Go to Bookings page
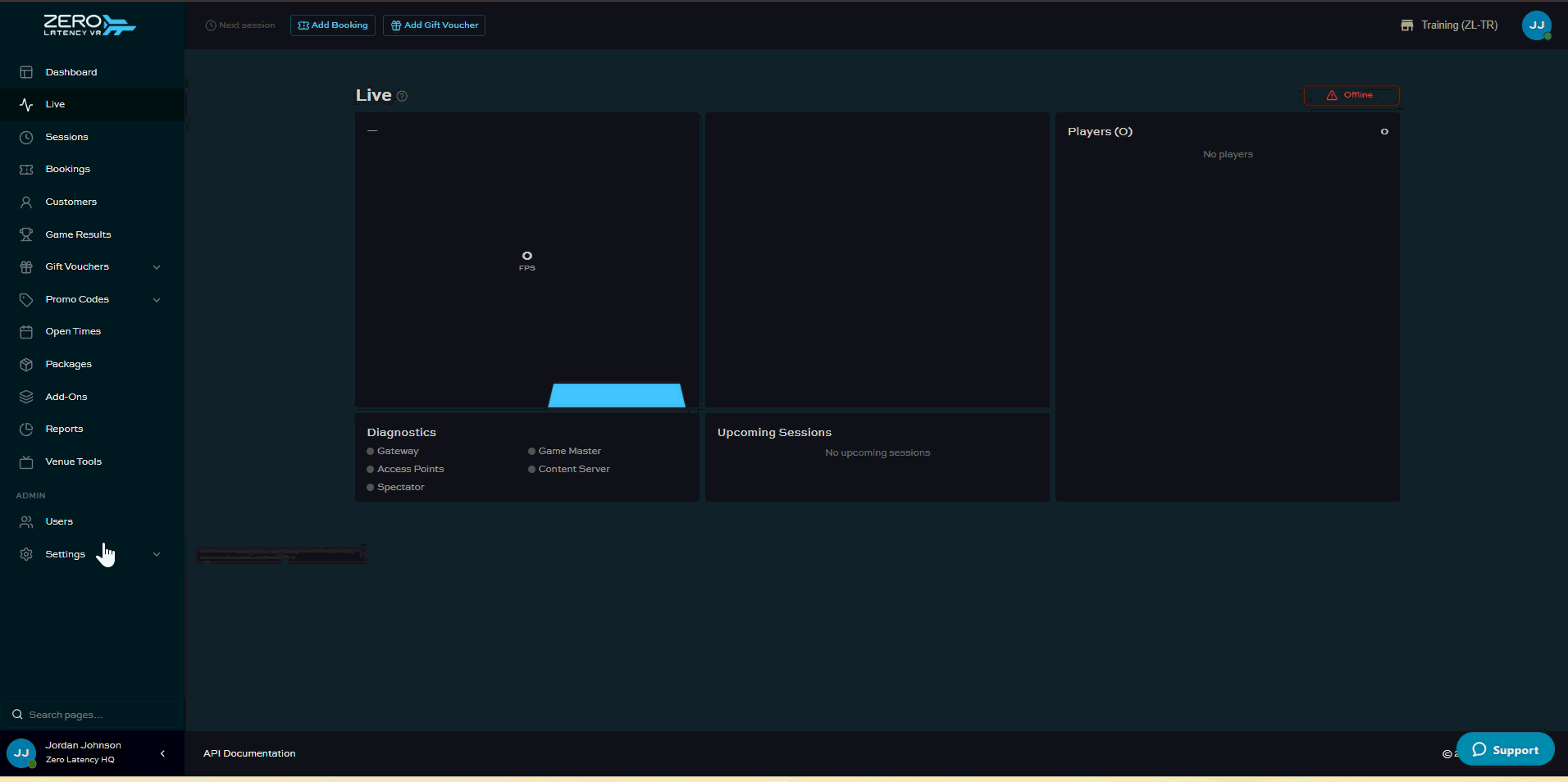The image size is (1568, 782). tap(68, 170)
